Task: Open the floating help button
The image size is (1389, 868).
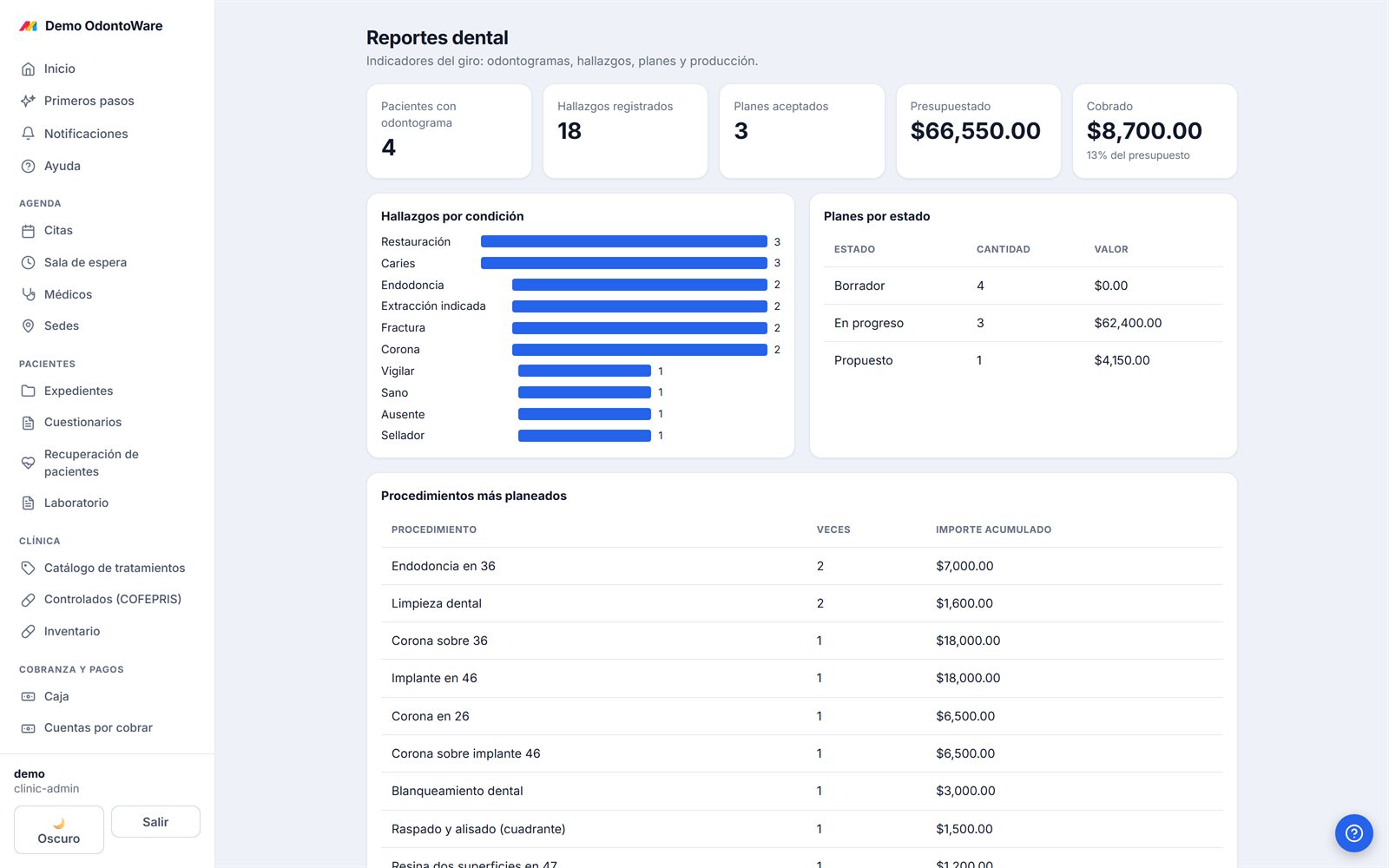Action: coord(1353,833)
